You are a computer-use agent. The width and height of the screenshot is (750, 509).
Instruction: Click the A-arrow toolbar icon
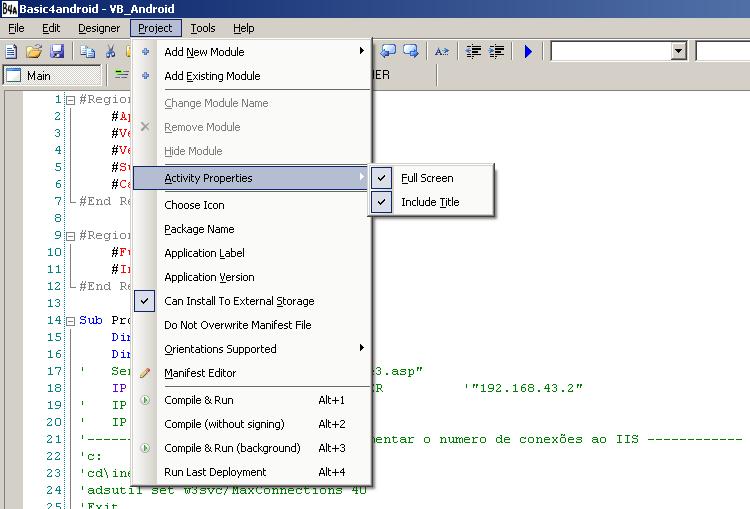[441, 51]
